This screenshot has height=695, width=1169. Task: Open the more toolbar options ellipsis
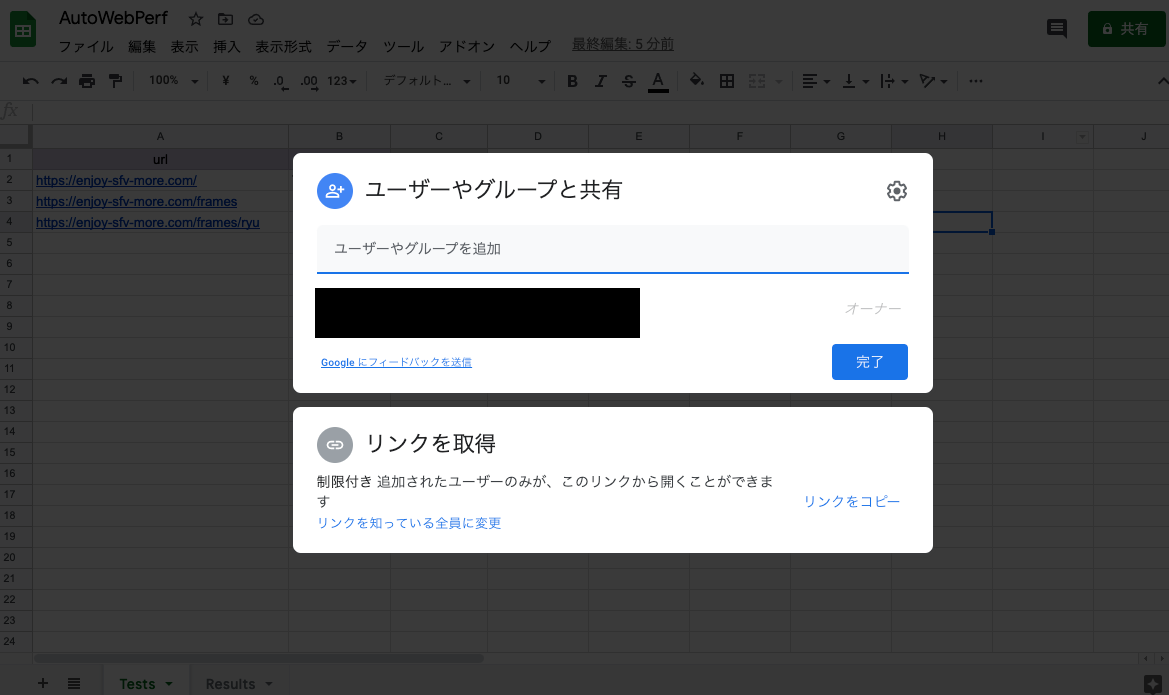tap(975, 81)
